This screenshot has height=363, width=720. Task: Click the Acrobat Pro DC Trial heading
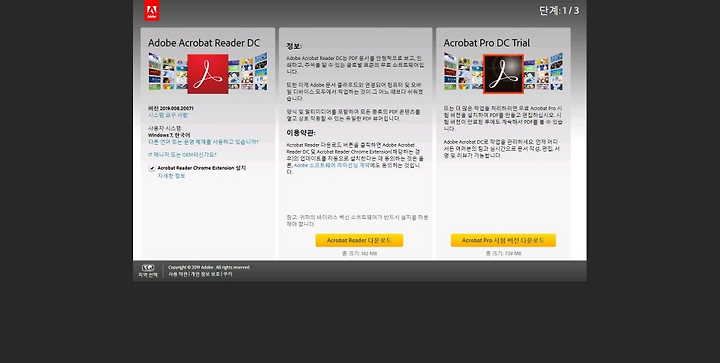(x=486, y=43)
